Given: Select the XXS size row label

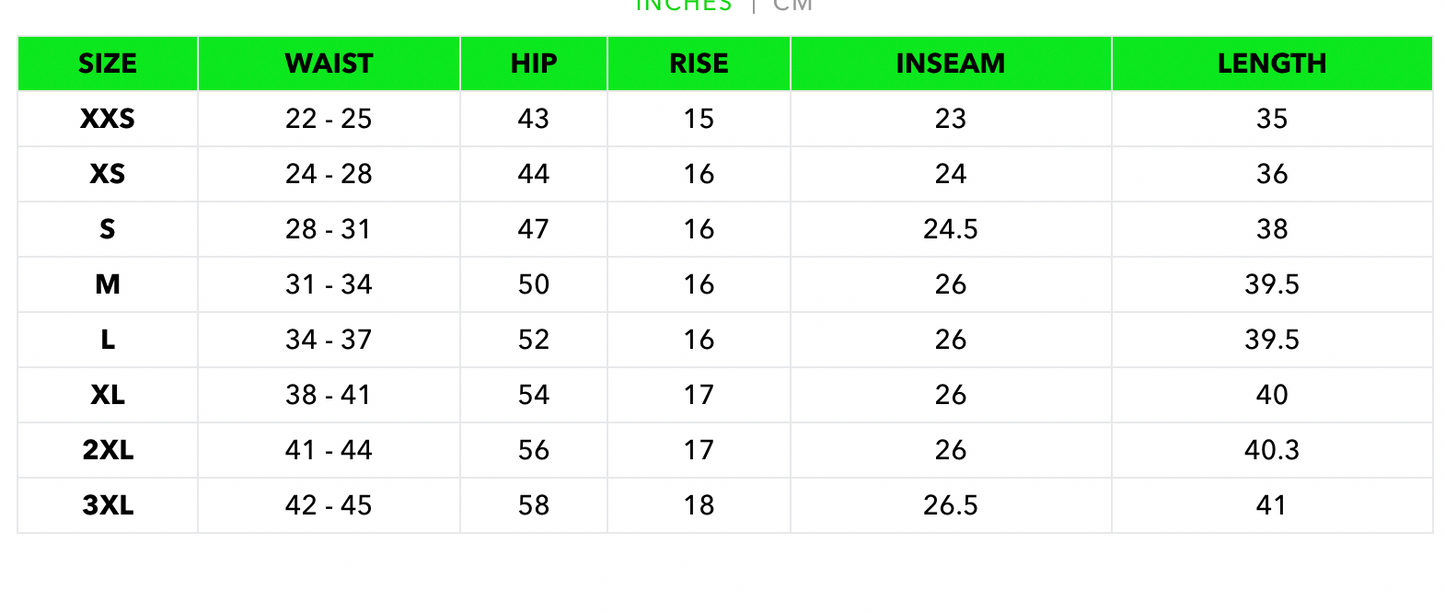Looking at the screenshot, I should [107, 119].
